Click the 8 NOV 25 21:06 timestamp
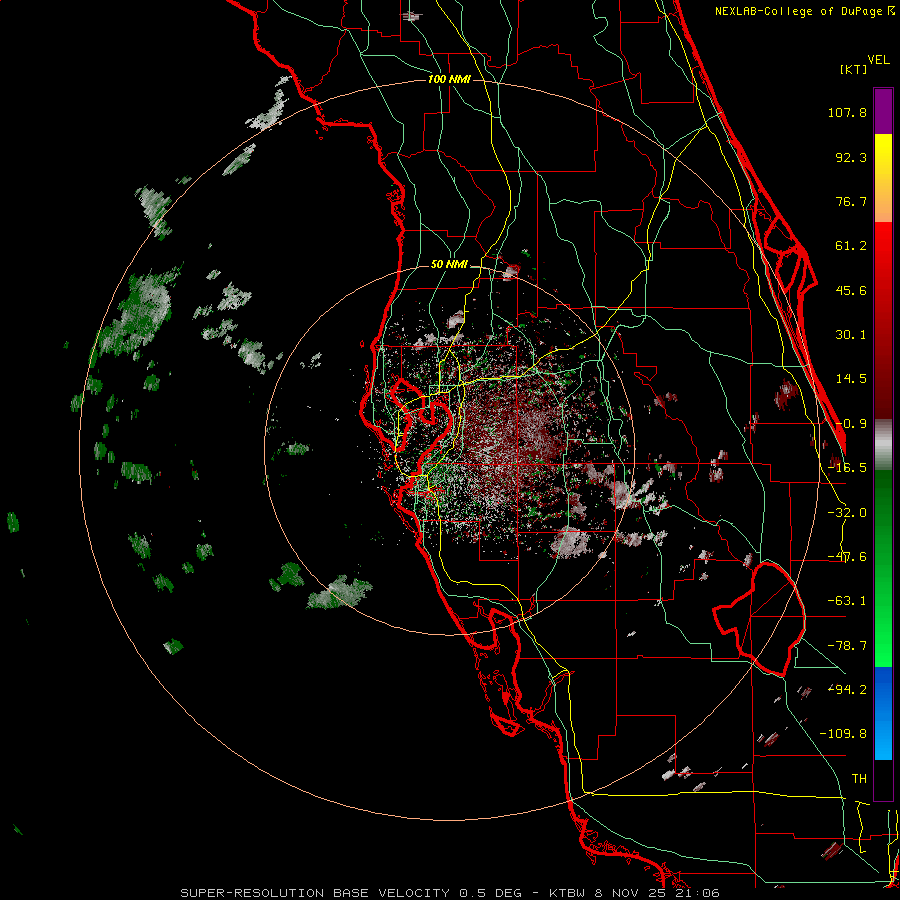900x900 pixels. pos(657,893)
